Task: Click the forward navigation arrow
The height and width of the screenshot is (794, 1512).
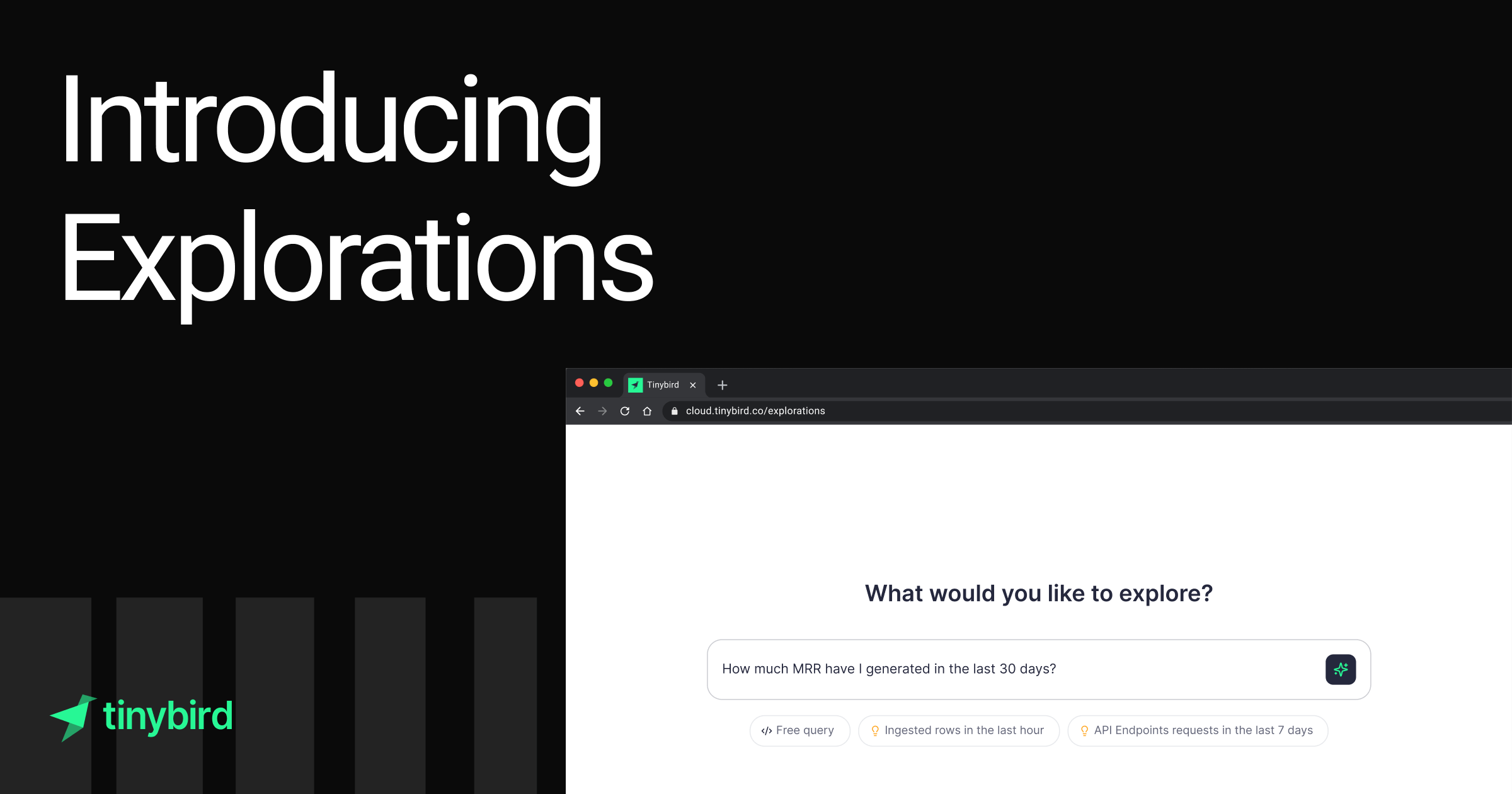Action: (x=602, y=411)
